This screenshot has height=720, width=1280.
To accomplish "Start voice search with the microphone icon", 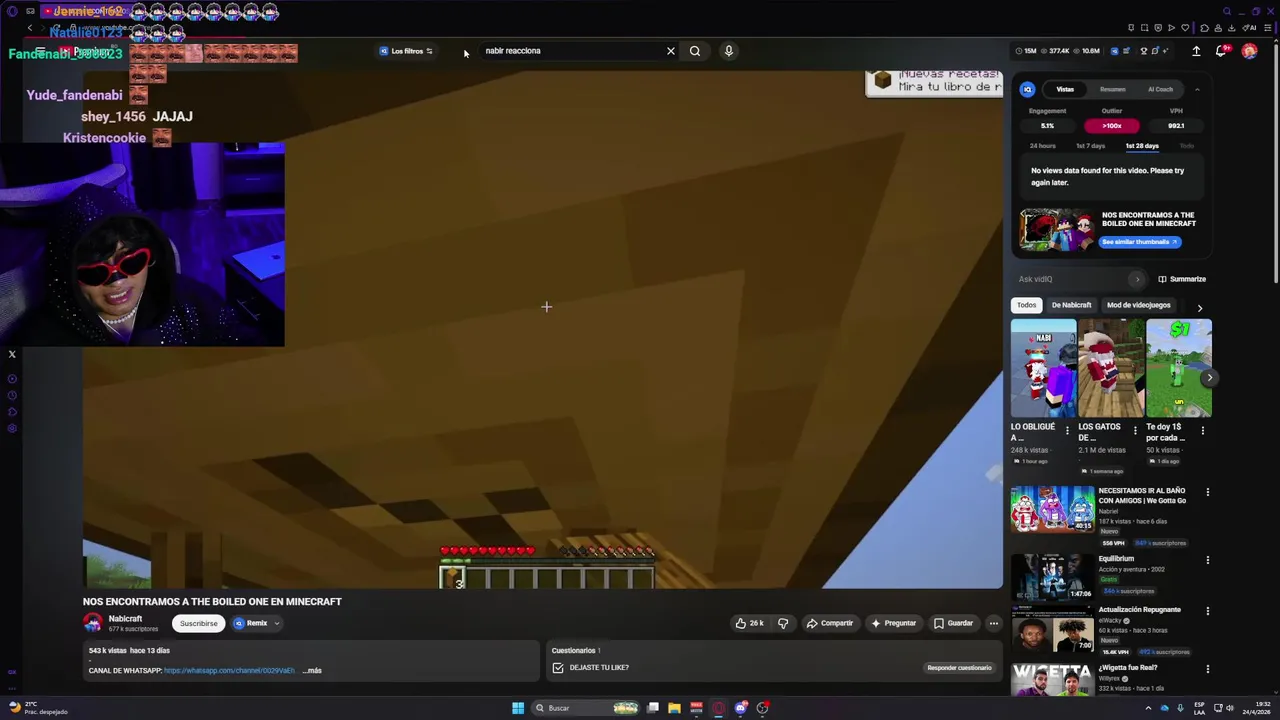I will coord(729,51).
